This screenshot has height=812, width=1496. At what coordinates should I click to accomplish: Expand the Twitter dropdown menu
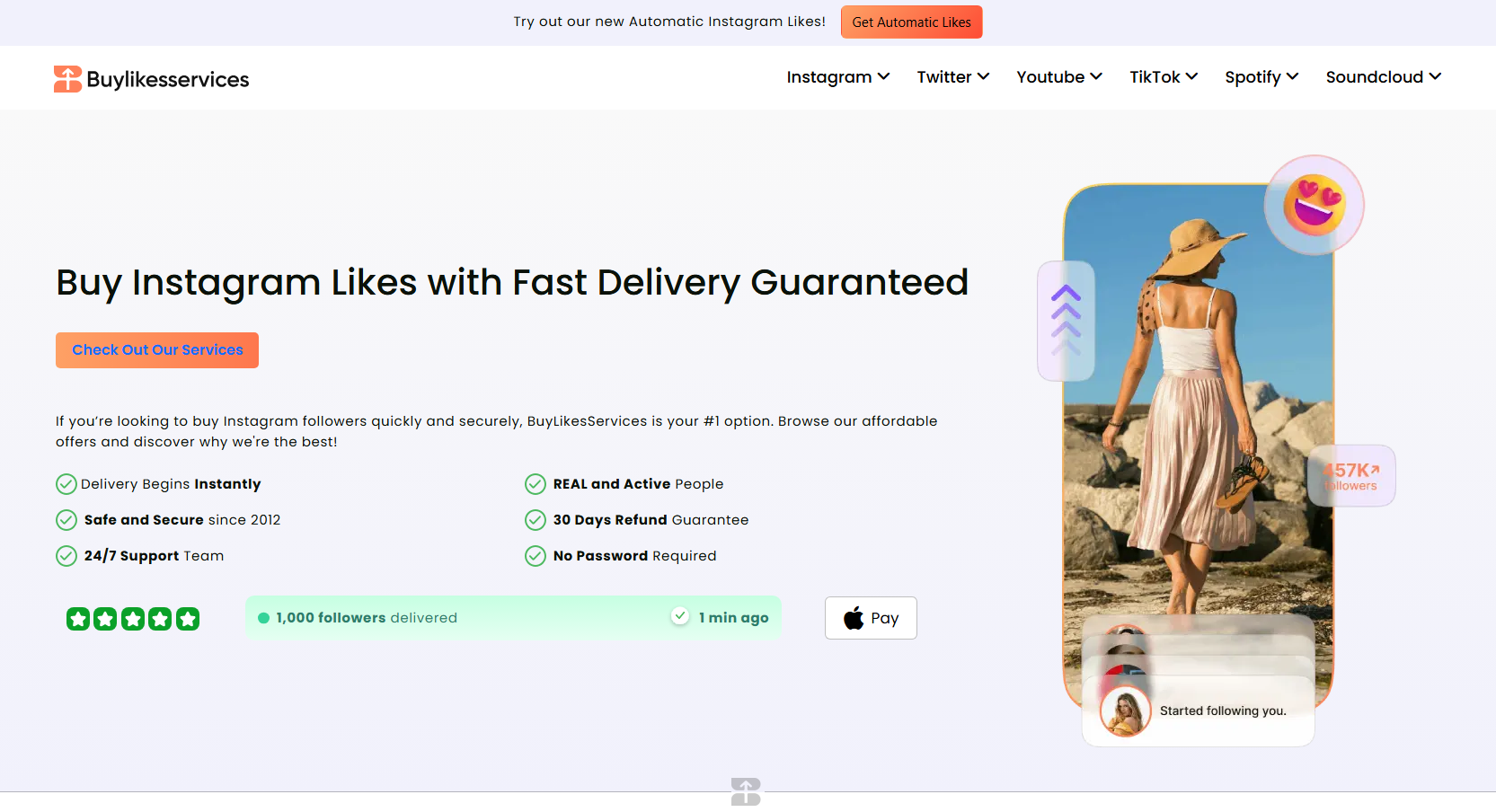[x=953, y=77]
